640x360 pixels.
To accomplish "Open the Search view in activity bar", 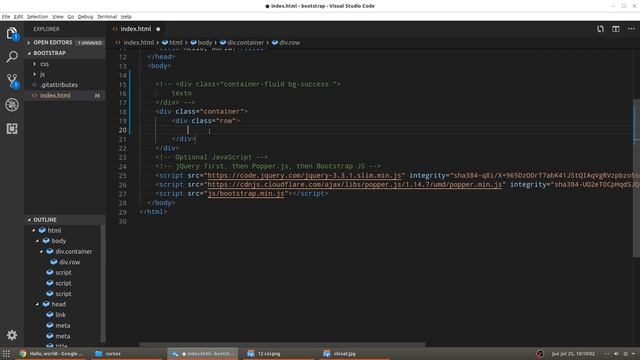I will [12, 56].
